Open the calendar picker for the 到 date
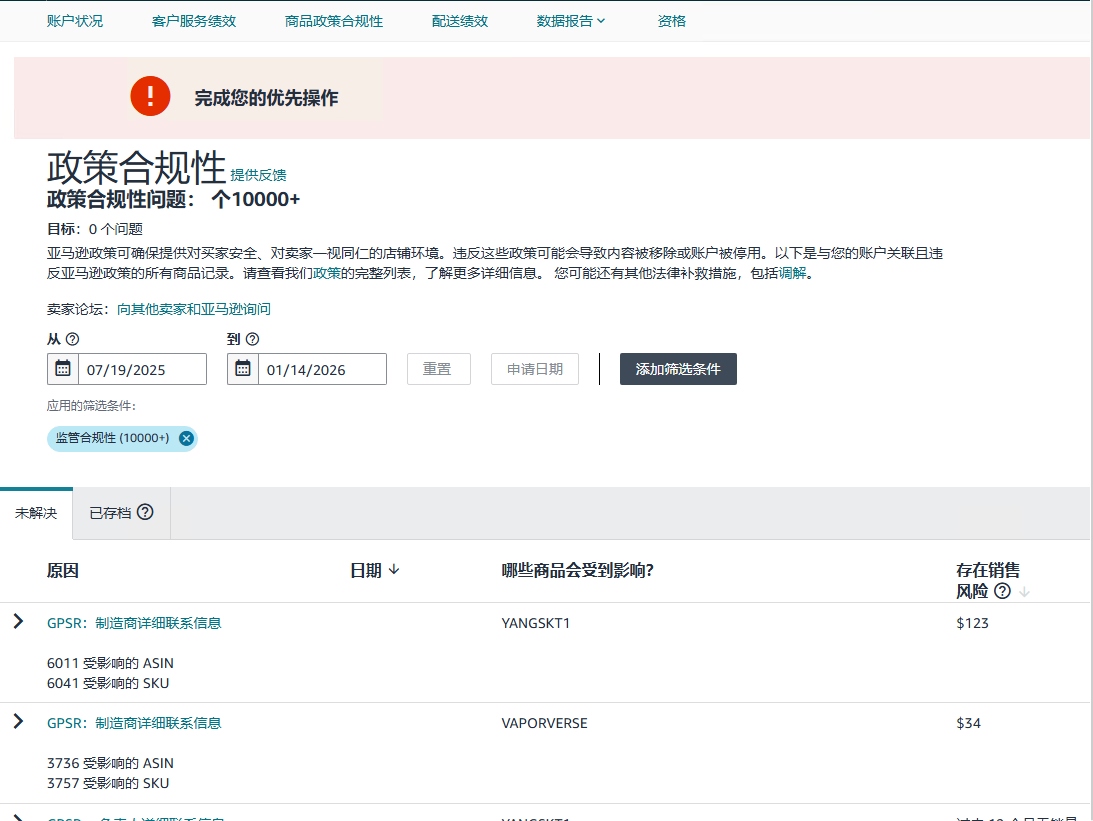The width and height of the screenshot is (1093, 821). coord(243,369)
